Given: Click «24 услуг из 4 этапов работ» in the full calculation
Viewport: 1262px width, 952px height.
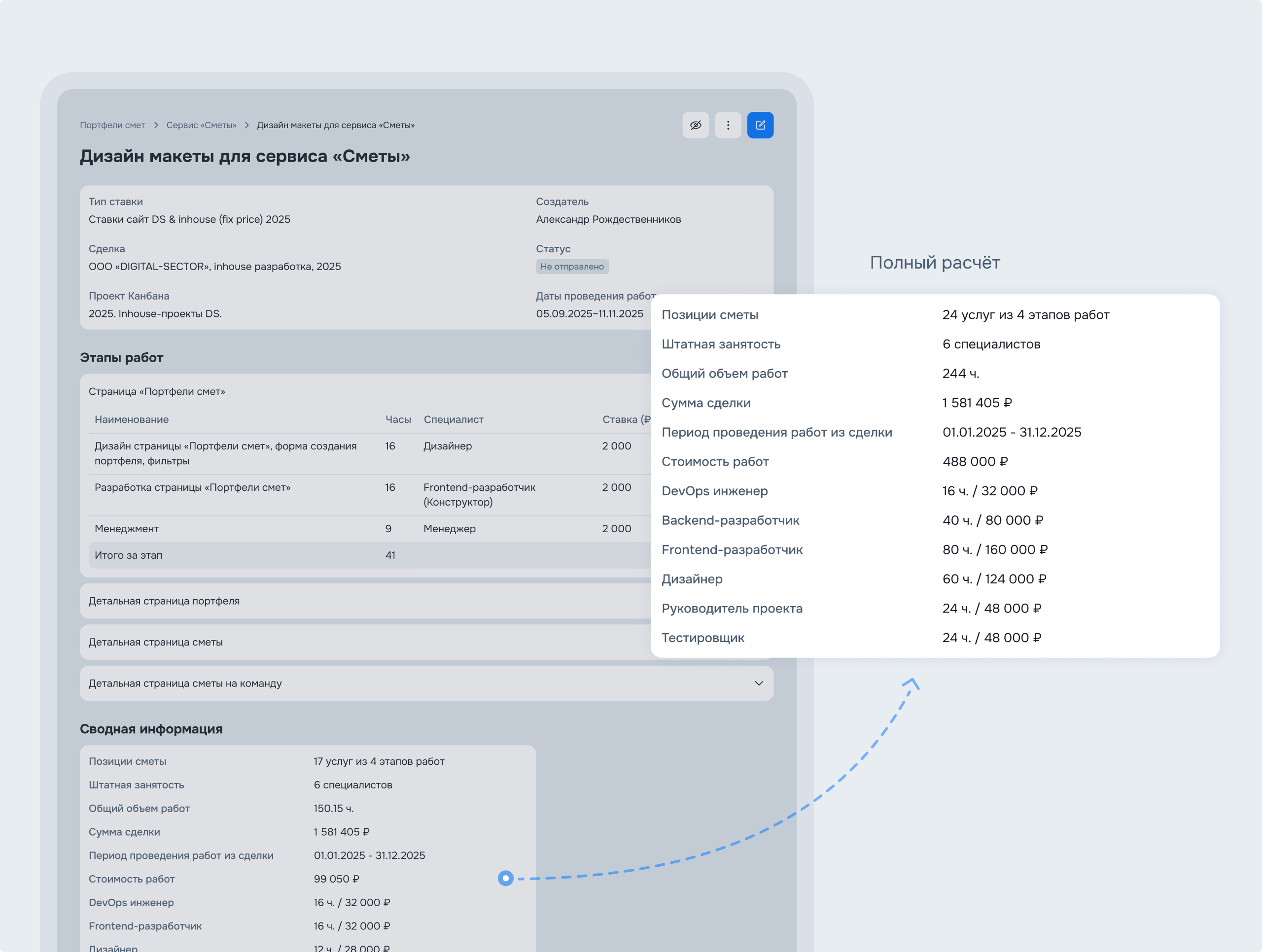Looking at the screenshot, I should 1026,315.
